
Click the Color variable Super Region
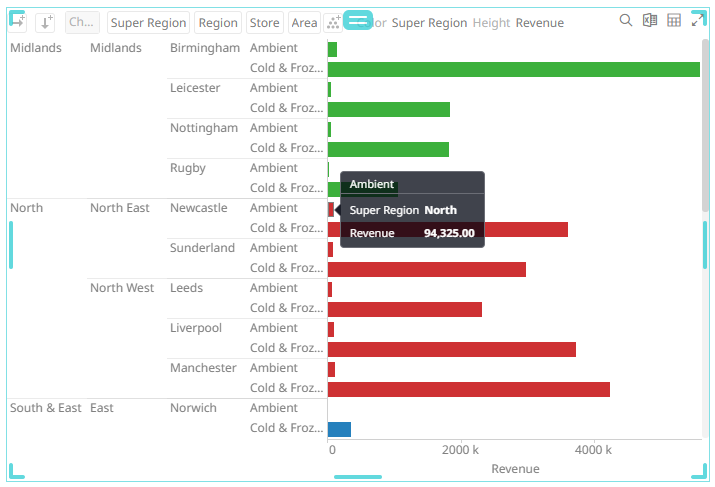(x=429, y=23)
